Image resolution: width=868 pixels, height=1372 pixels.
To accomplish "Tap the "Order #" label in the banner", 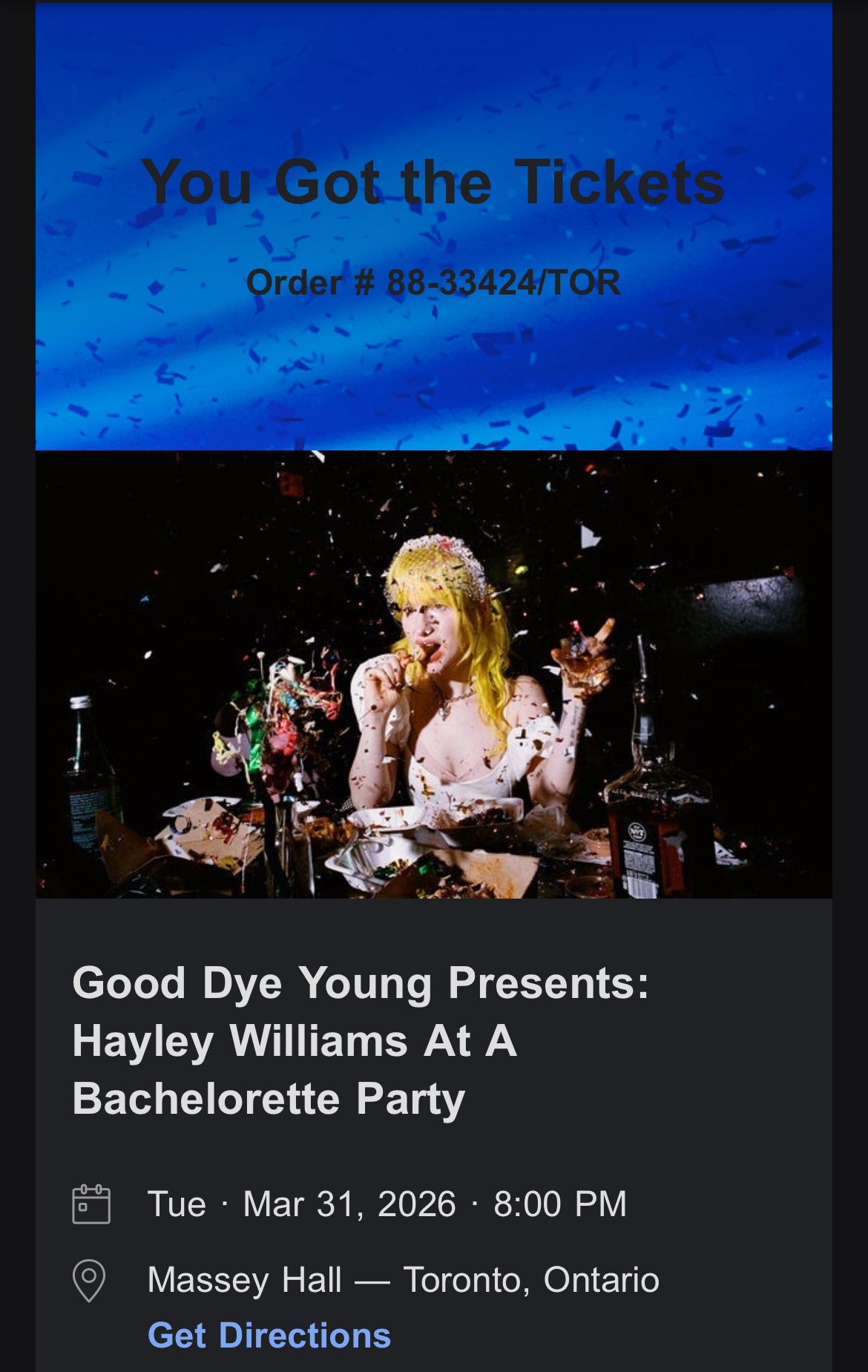I will point(310,282).
